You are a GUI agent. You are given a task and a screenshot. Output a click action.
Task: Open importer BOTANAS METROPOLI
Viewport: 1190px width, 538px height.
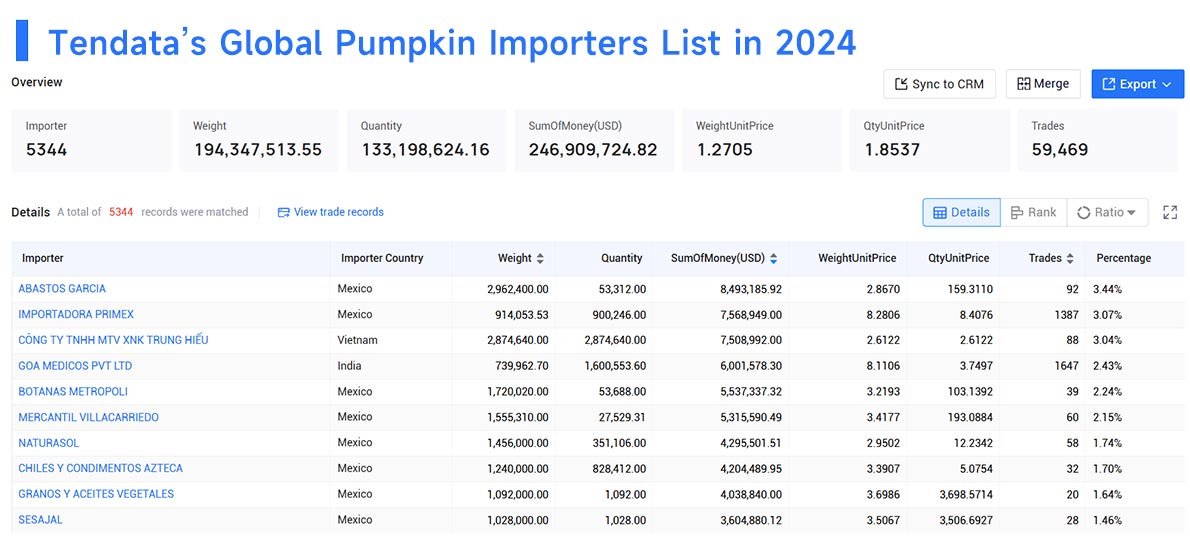pos(73,392)
